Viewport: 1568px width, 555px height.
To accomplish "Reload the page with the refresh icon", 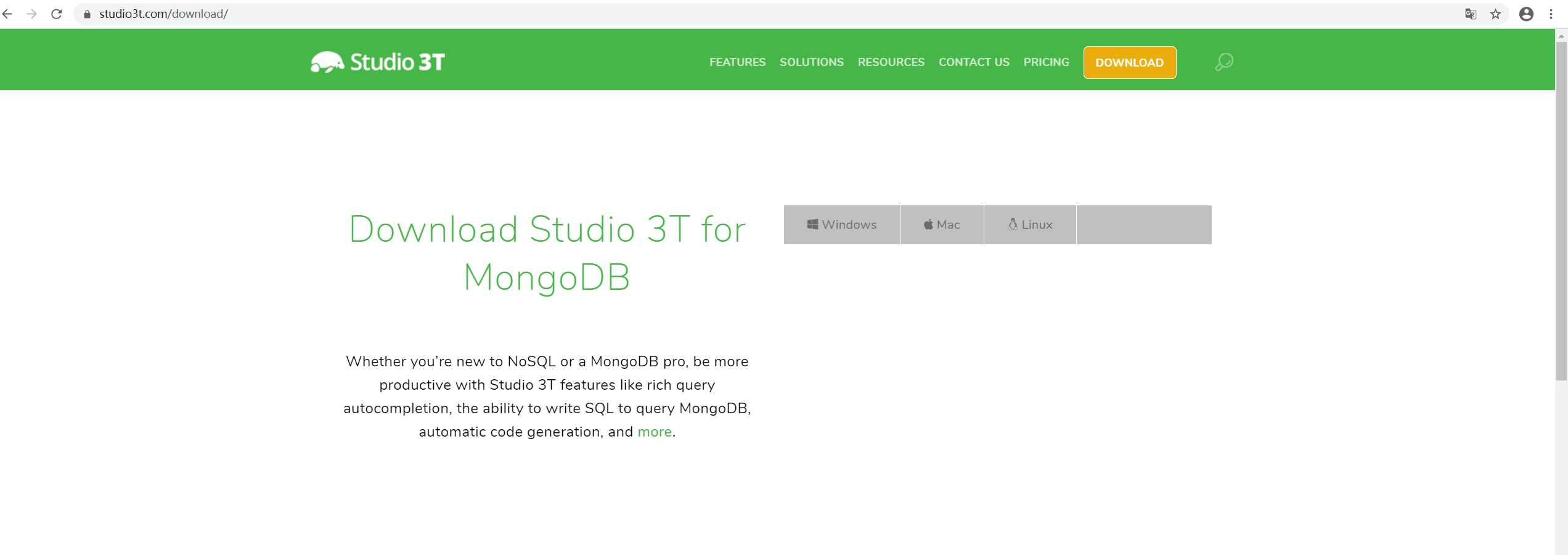I will 57,14.
